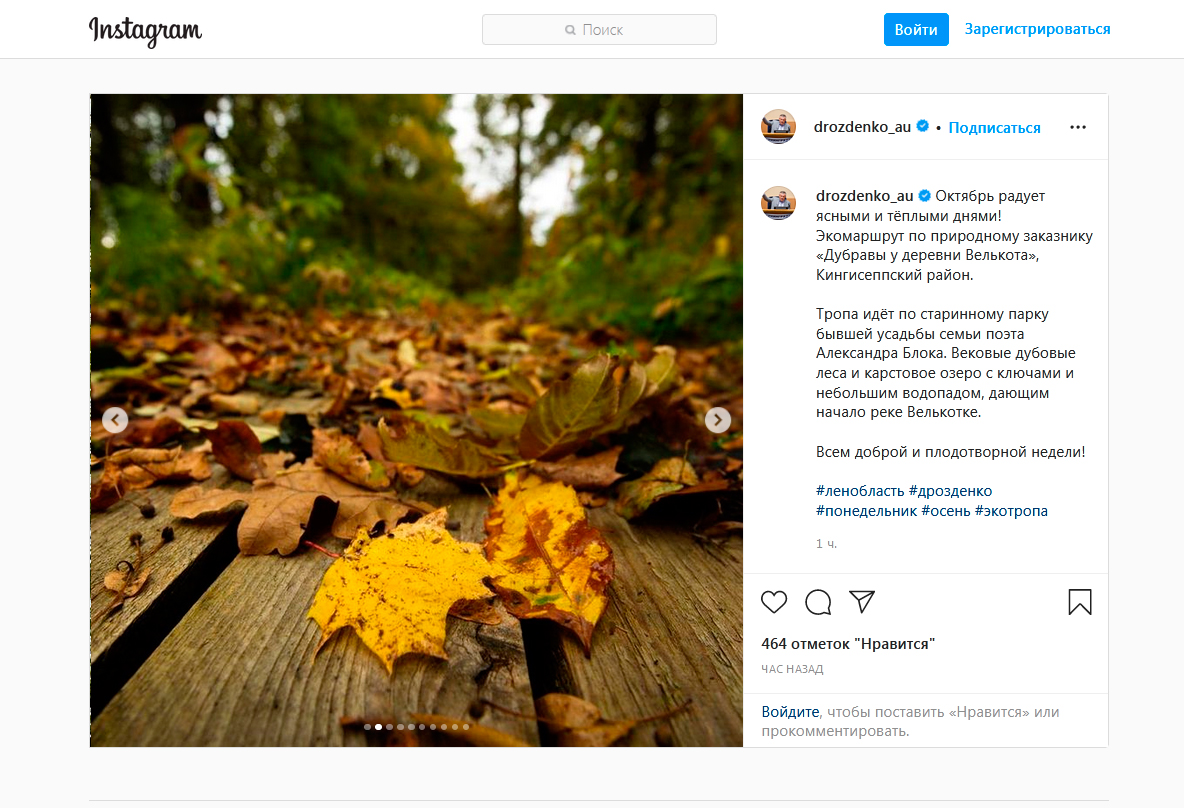Screen dimensions: 1184x808
Task: Save post with bookmark icon
Action: [1079, 601]
